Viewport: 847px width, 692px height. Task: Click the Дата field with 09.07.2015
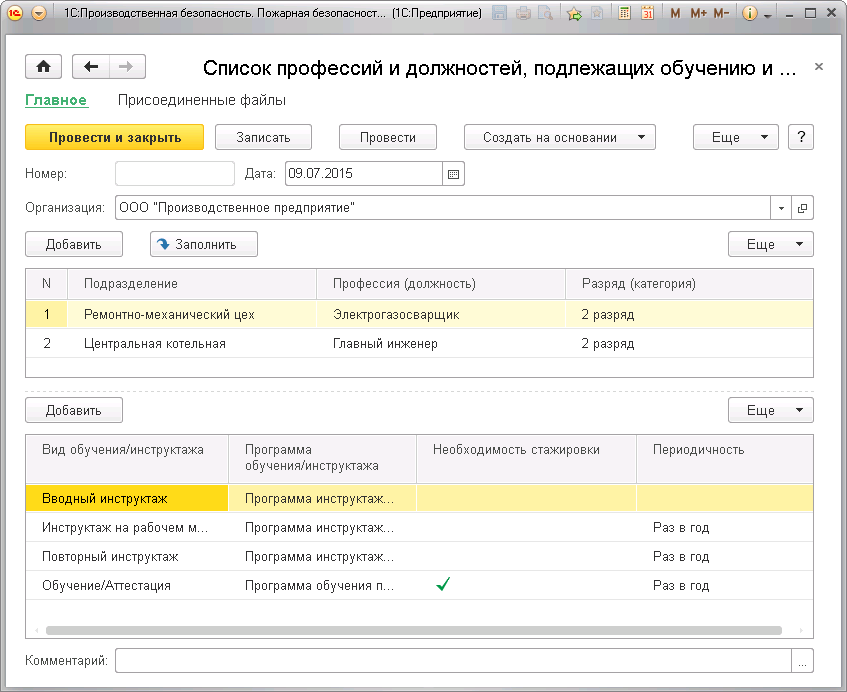pyautogui.click(x=364, y=173)
